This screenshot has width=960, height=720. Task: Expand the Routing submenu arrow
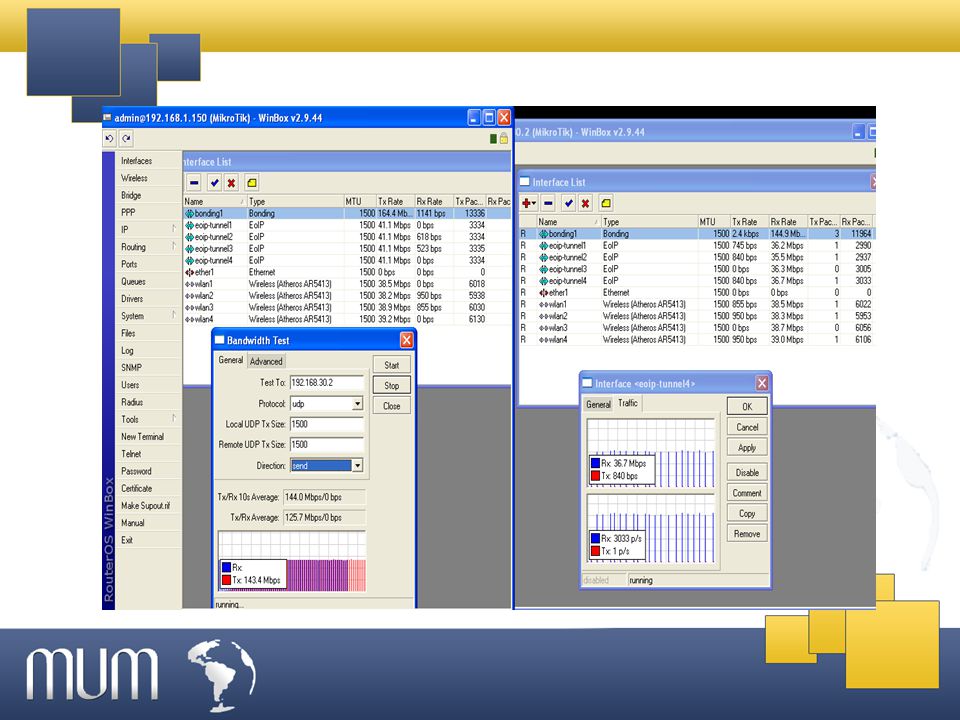174,246
